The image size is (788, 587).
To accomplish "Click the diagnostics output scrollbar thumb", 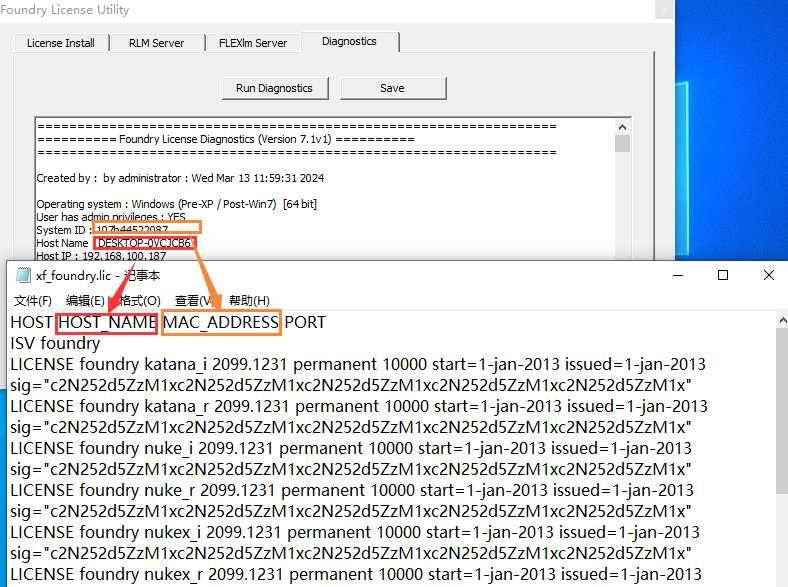I will pyautogui.click(x=622, y=143).
